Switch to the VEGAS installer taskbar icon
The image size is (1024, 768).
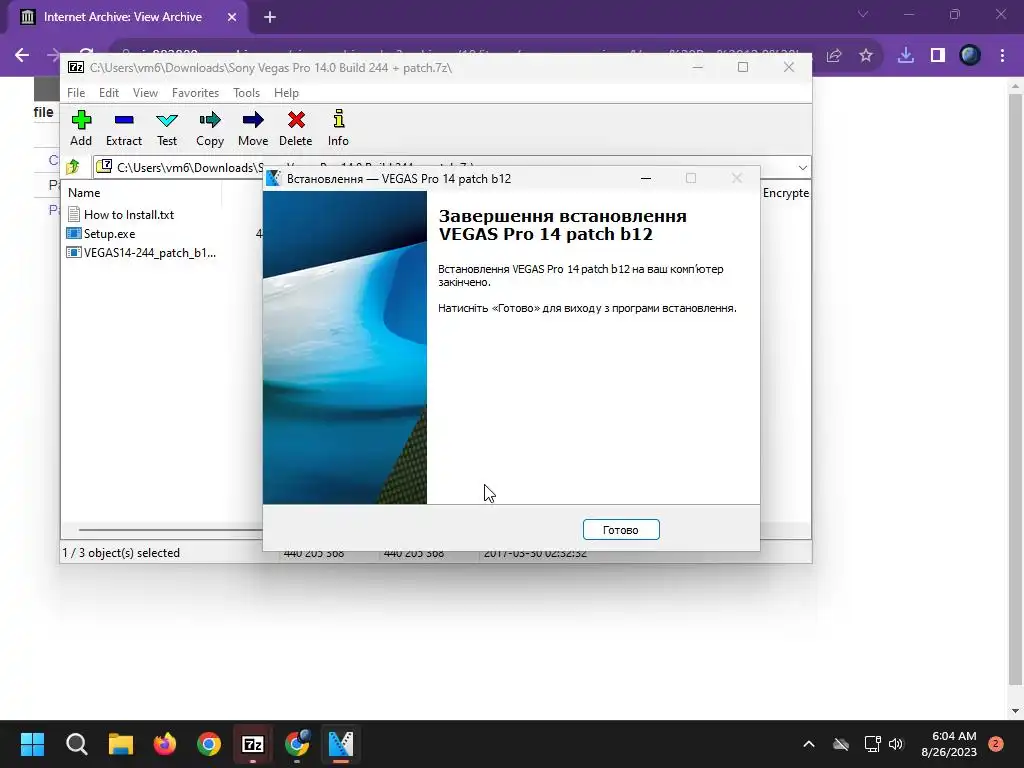[x=341, y=744]
